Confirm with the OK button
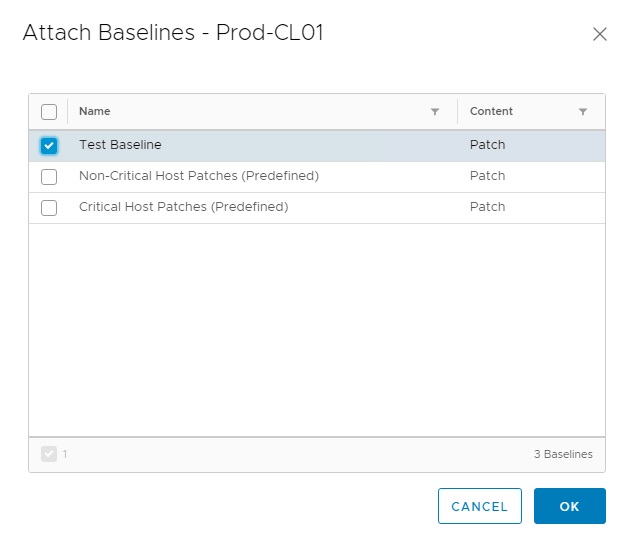The image size is (634, 547). (569, 506)
